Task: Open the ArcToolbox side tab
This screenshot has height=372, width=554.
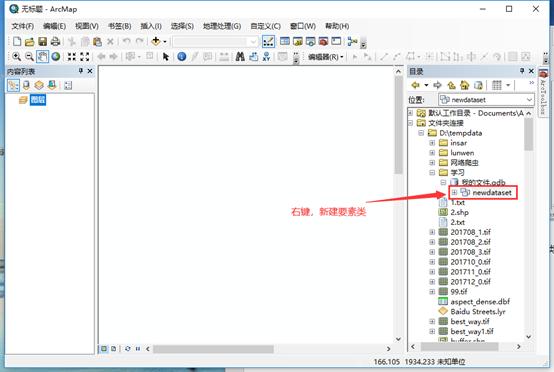Action: coord(543,93)
